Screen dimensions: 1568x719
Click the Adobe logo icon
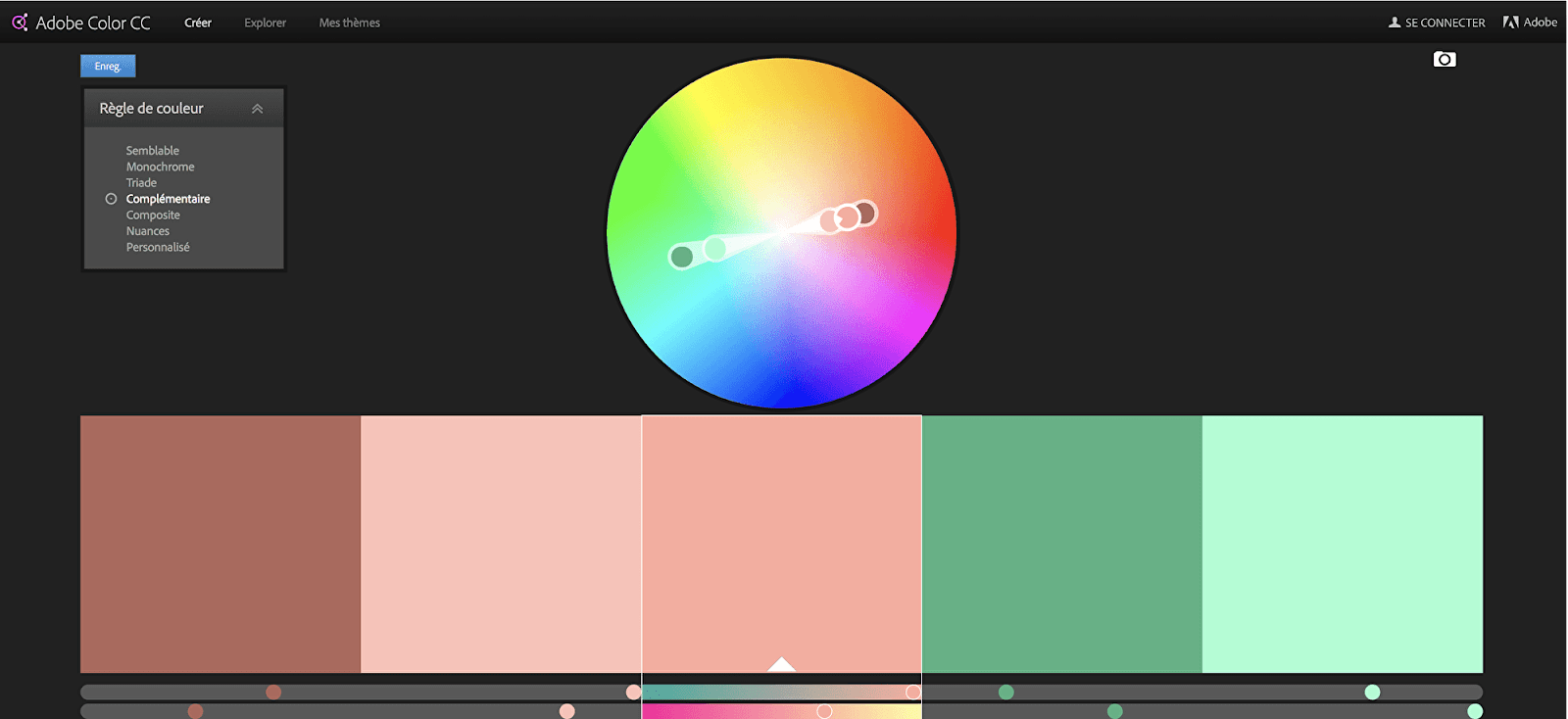tap(1510, 23)
